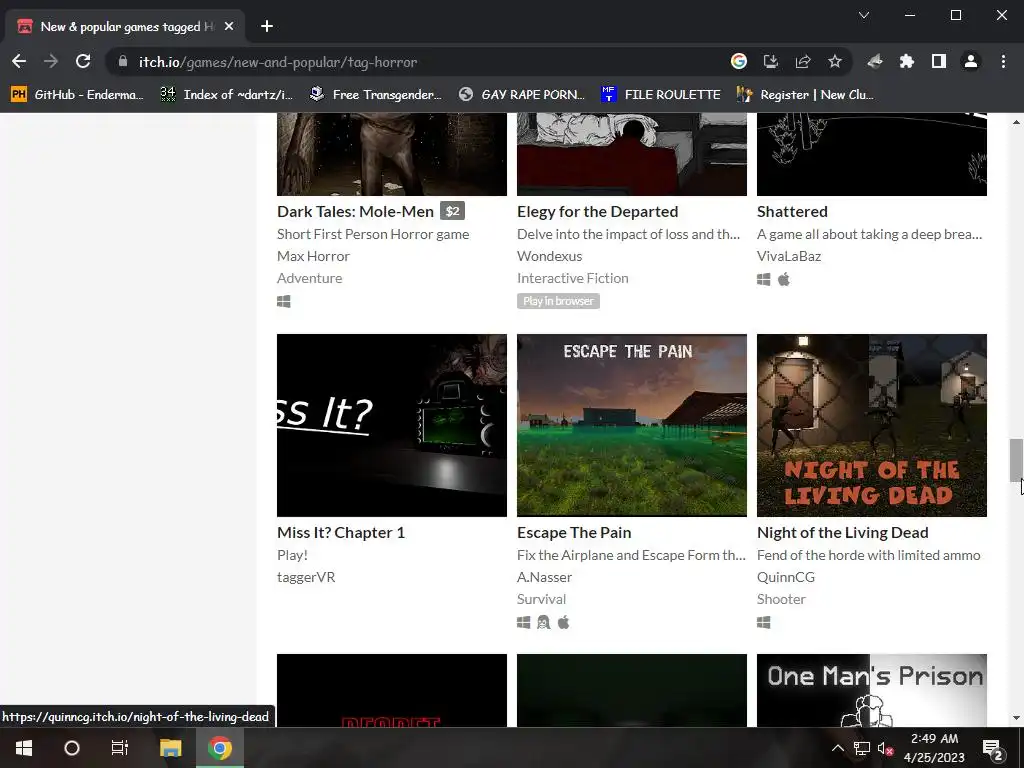Show hidden tray icons chevron
The width and height of the screenshot is (1024, 768).
pyautogui.click(x=838, y=748)
